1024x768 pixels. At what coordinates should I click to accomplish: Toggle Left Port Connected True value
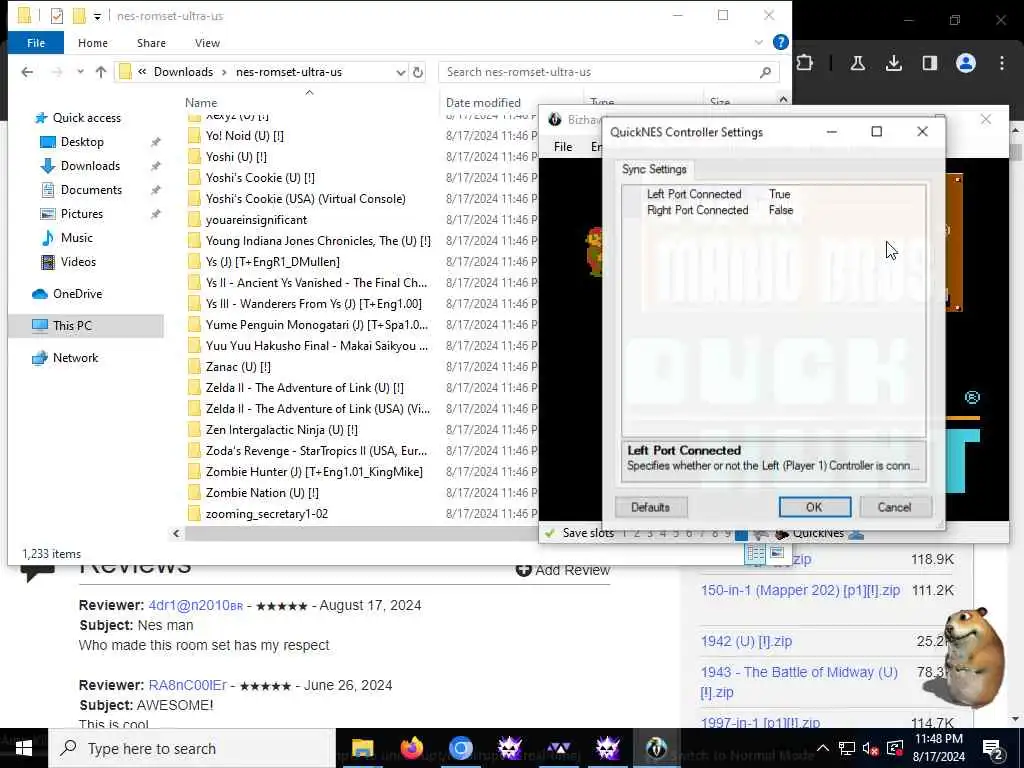pos(780,194)
